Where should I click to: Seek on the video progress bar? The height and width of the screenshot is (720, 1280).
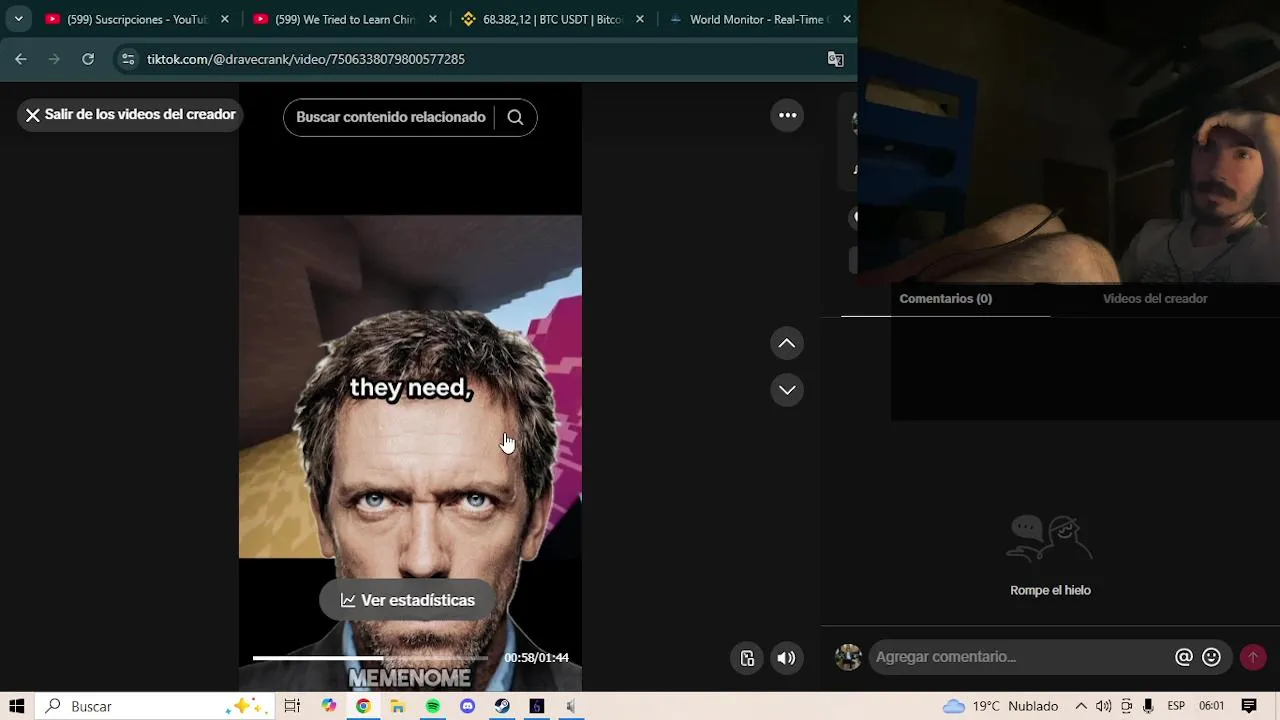[370, 658]
